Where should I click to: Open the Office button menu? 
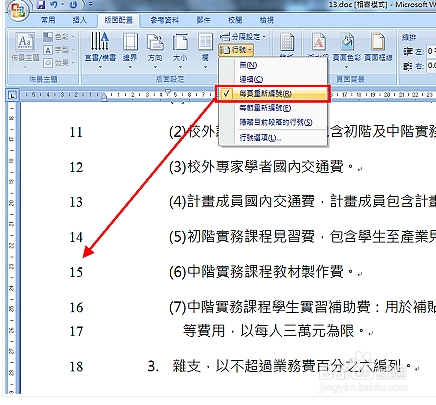(x=18, y=11)
